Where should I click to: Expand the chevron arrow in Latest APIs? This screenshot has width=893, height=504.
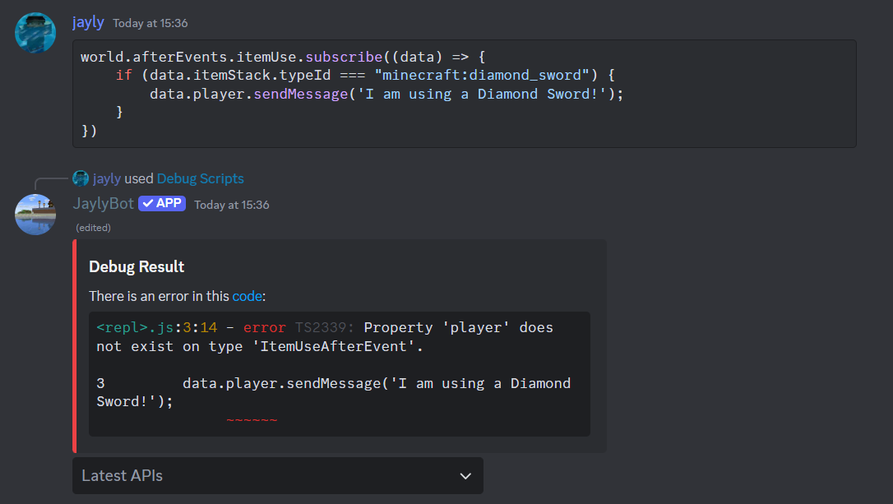tap(464, 476)
